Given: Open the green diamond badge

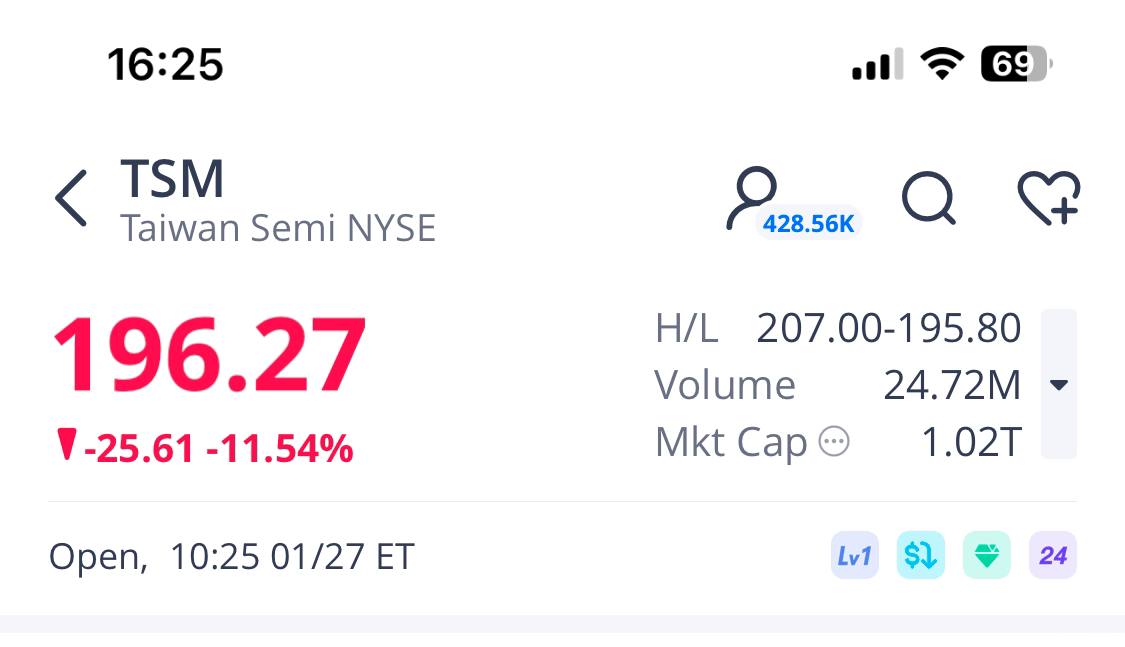Looking at the screenshot, I should pyautogui.click(x=987, y=556).
